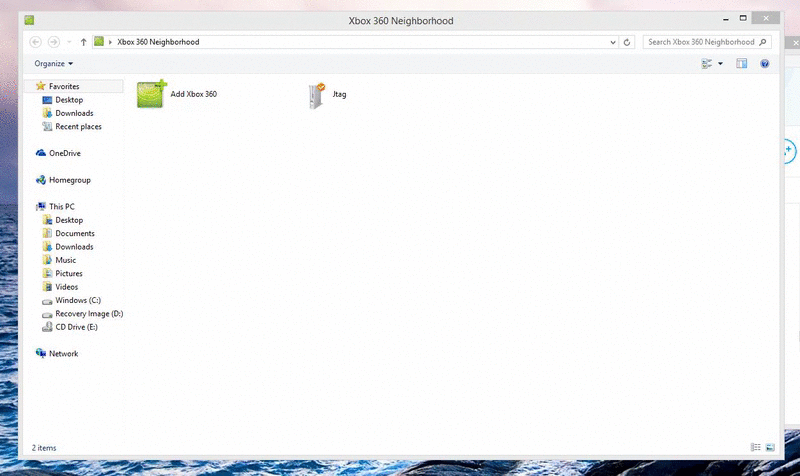
Task: Open Homegroup in the navigation pane
Action: click(x=69, y=180)
